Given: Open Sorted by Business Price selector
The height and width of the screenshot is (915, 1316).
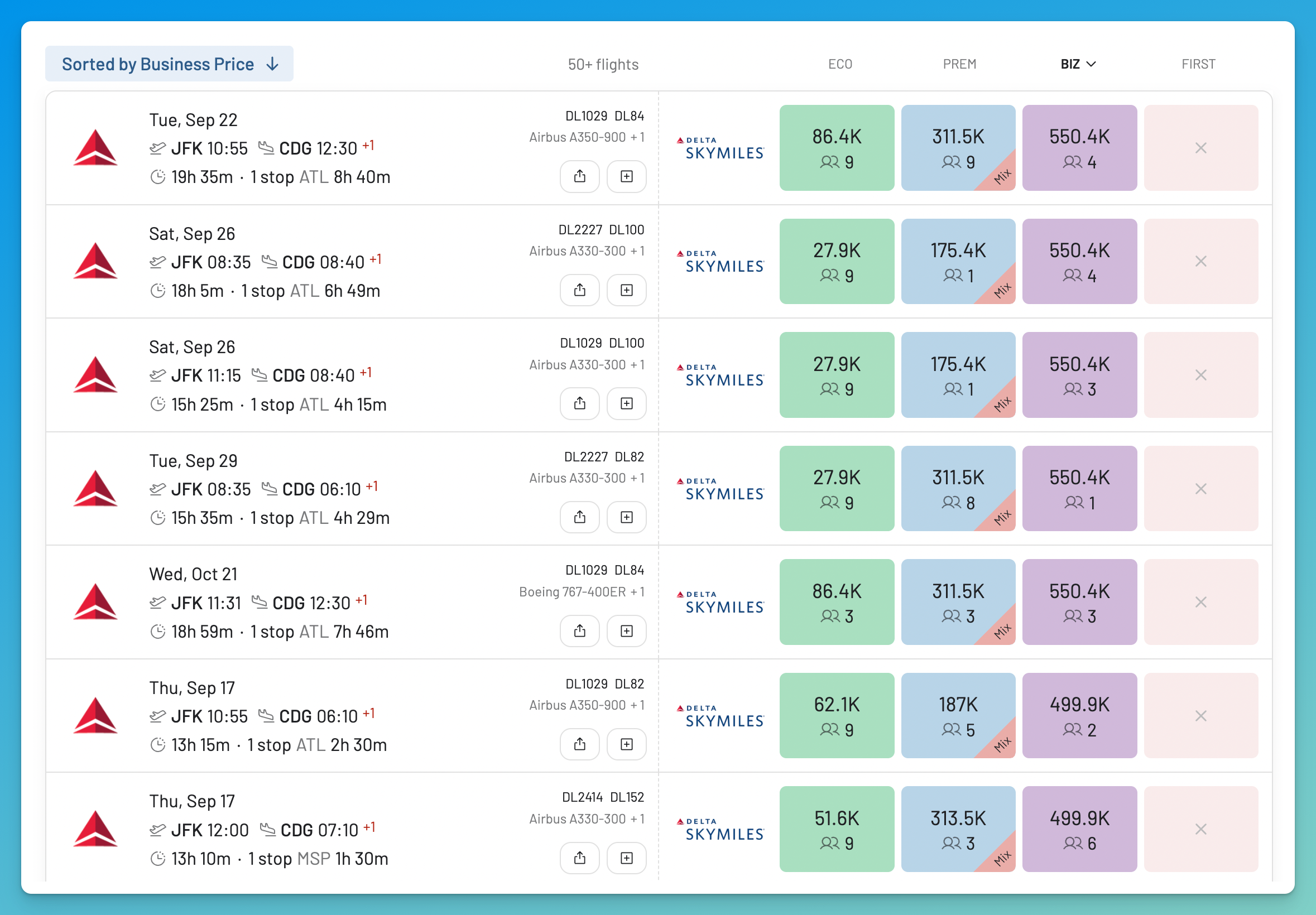Looking at the screenshot, I should [x=169, y=64].
